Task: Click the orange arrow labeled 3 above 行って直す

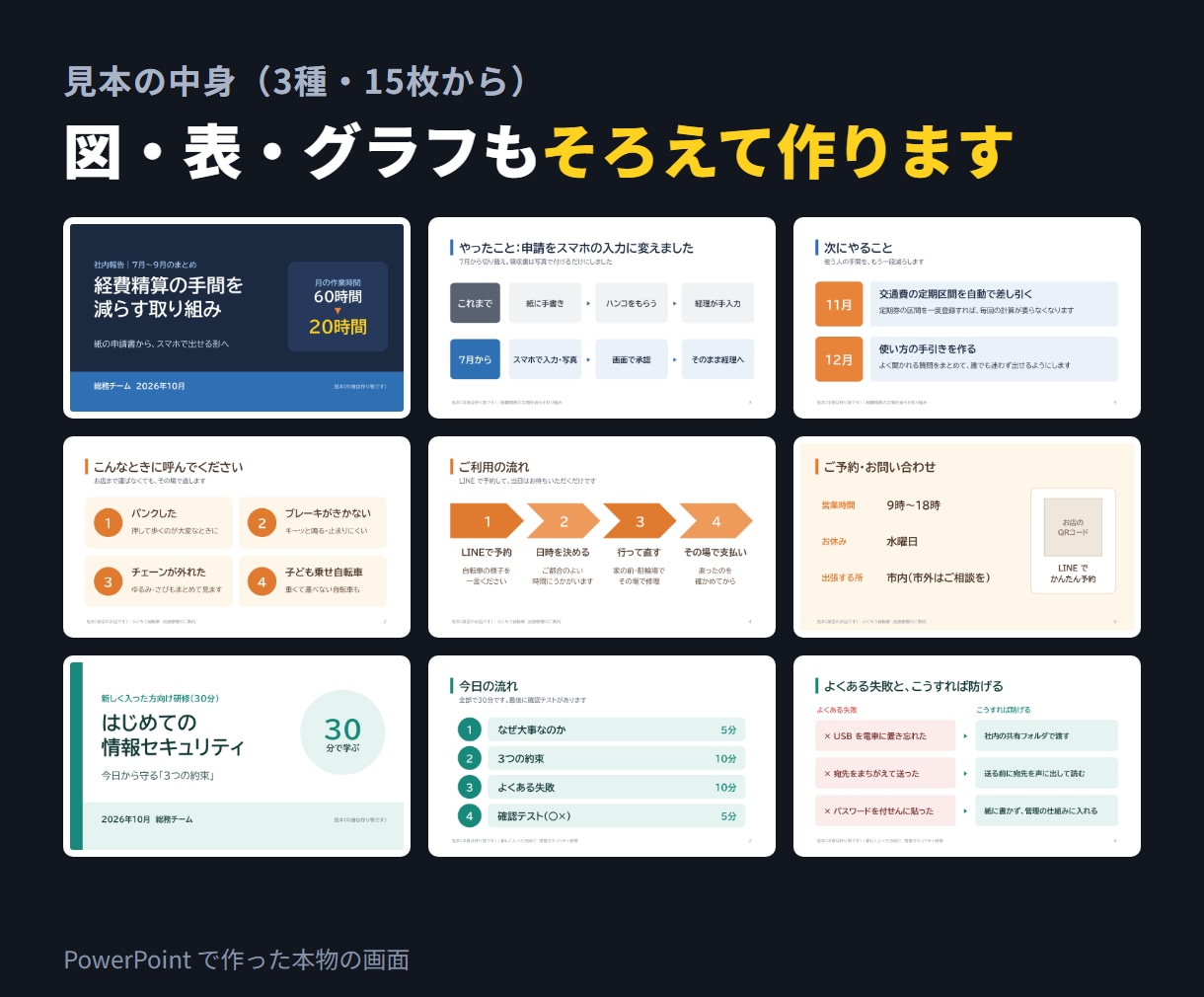Action: (640, 521)
